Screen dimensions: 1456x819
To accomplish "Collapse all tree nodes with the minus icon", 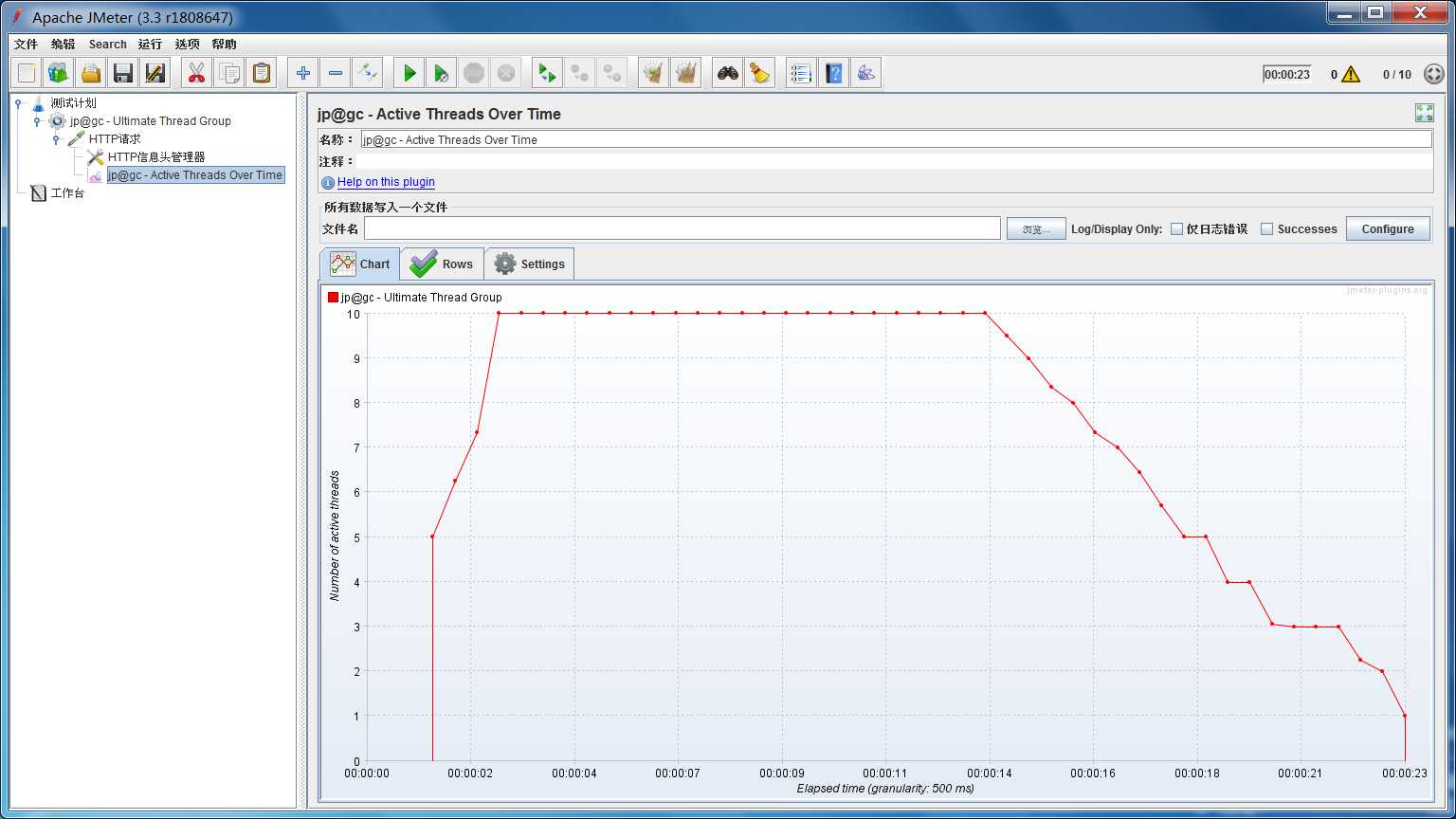I will coord(336,73).
